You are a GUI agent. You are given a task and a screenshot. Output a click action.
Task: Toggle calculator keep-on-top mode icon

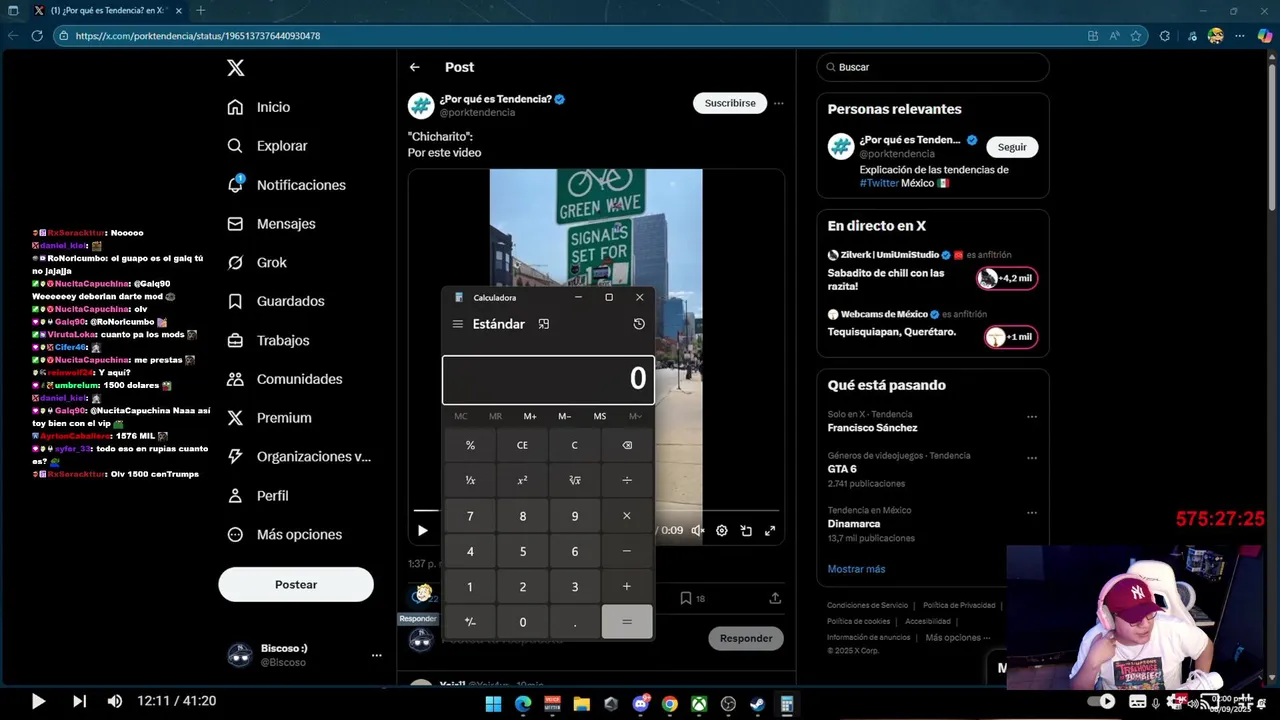coord(544,324)
